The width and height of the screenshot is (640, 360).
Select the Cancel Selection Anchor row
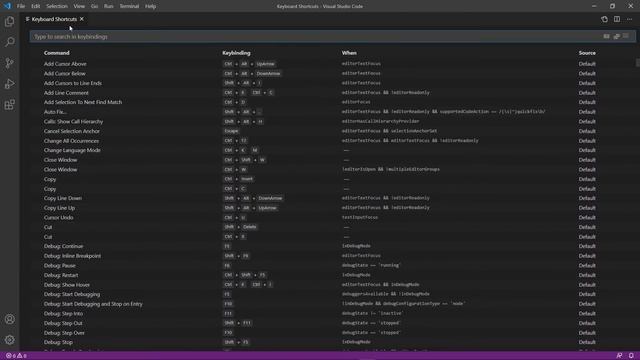(332, 131)
